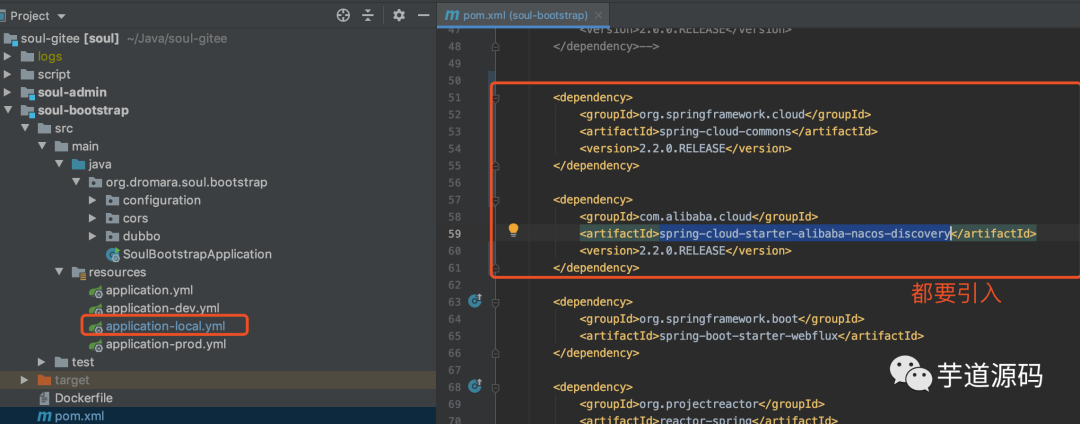Expand the configuration package

tap(93, 200)
